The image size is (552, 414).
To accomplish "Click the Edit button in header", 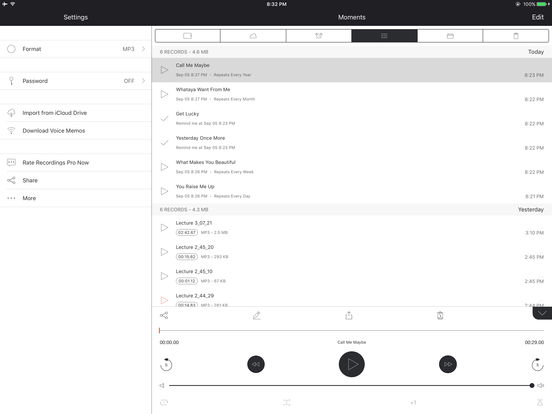I will point(538,17).
